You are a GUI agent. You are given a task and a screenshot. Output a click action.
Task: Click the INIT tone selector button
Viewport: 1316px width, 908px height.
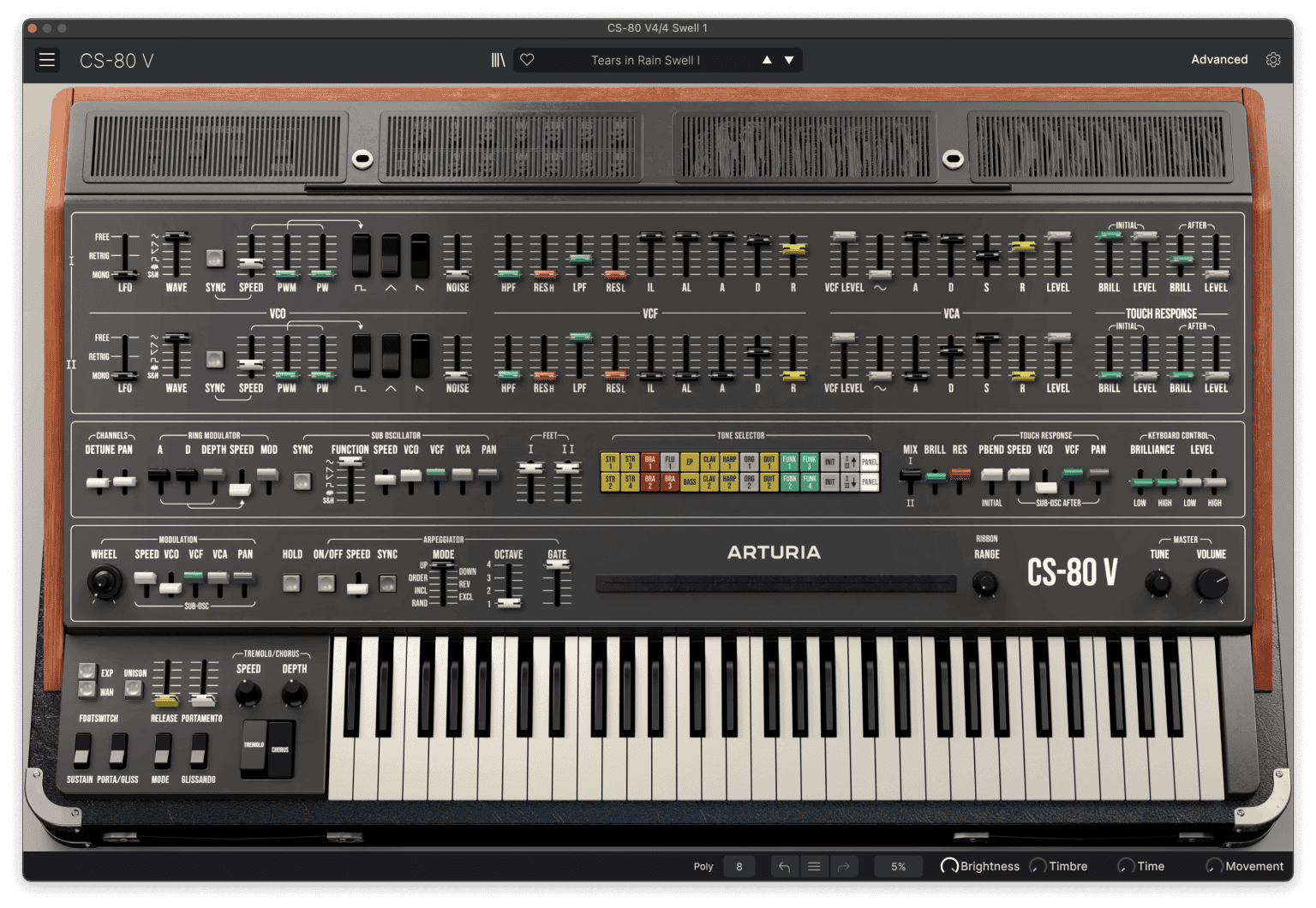[x=829, y=462]
